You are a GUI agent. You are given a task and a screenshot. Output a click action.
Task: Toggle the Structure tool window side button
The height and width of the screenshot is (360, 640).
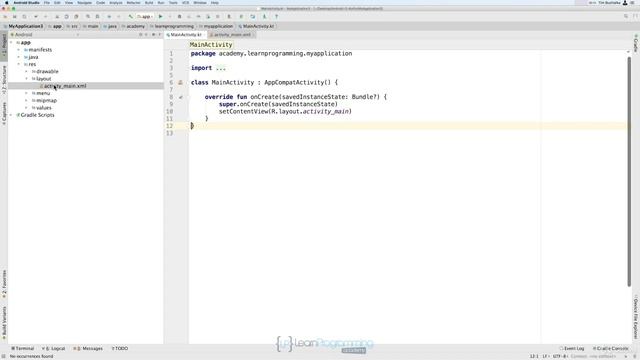tap(4, 80)
